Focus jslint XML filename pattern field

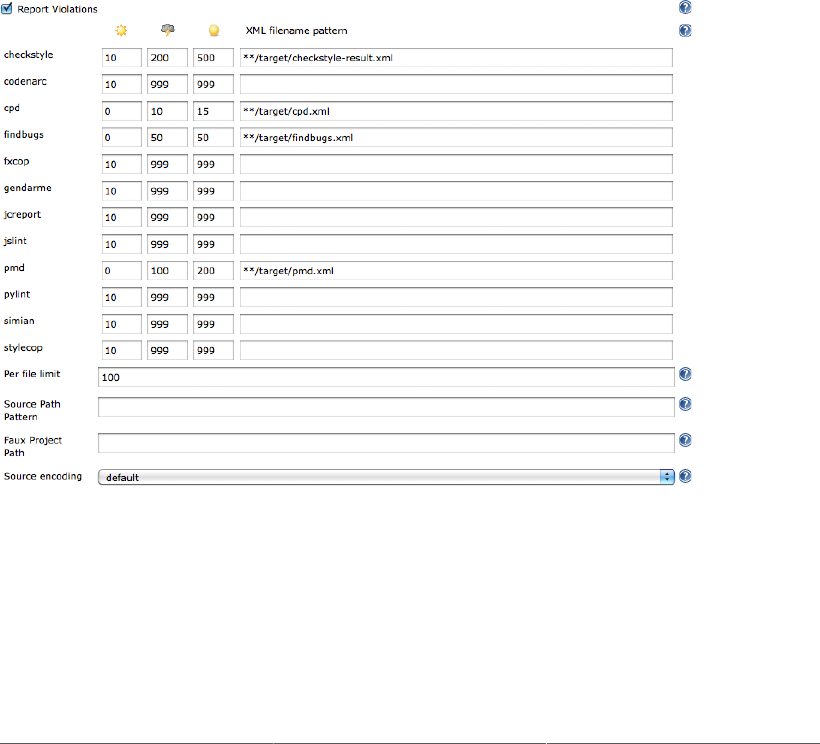(x=456, y=244)
